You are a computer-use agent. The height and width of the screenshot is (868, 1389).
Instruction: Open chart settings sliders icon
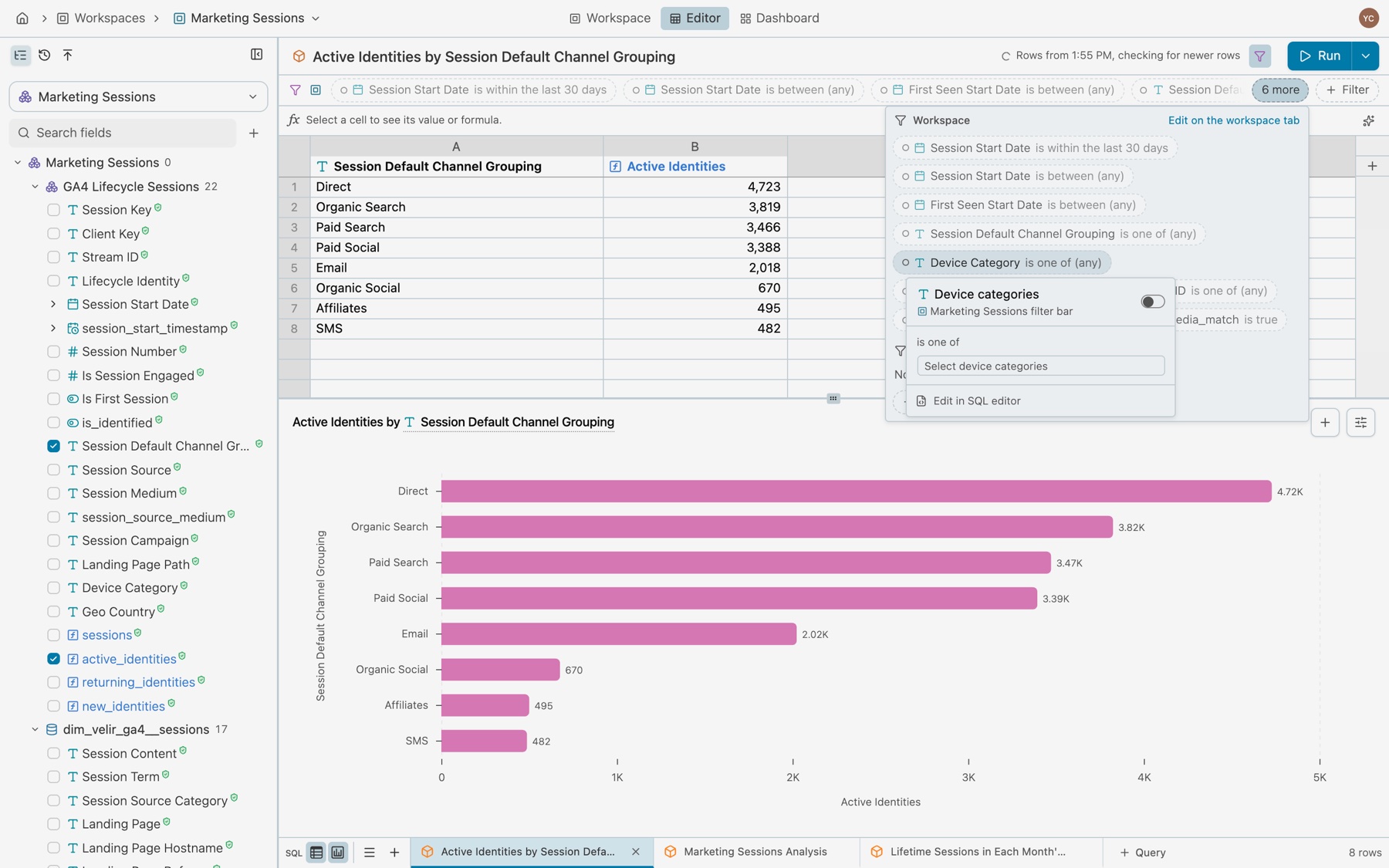click(1360, 422)
